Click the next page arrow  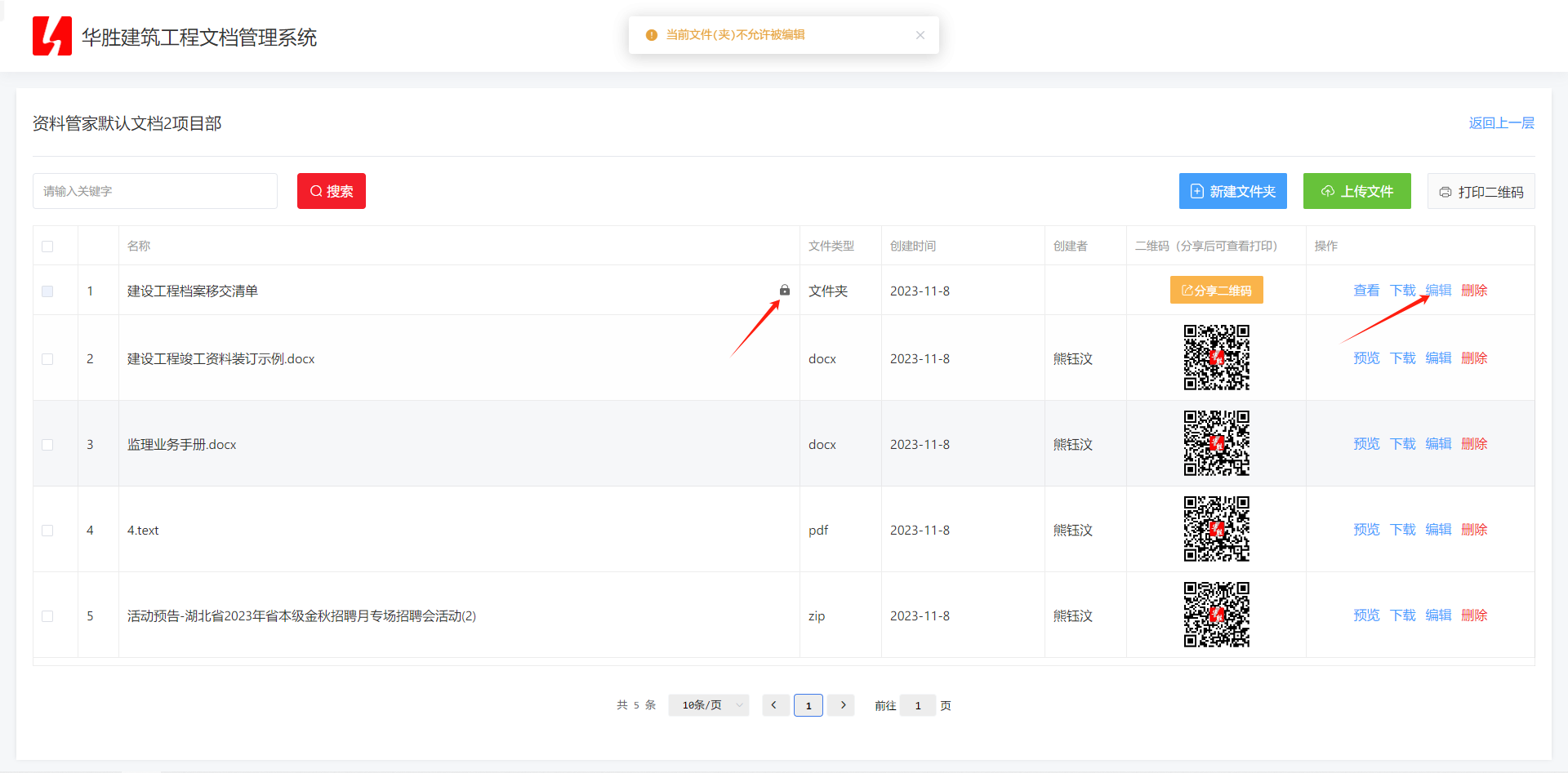[841, 705]
